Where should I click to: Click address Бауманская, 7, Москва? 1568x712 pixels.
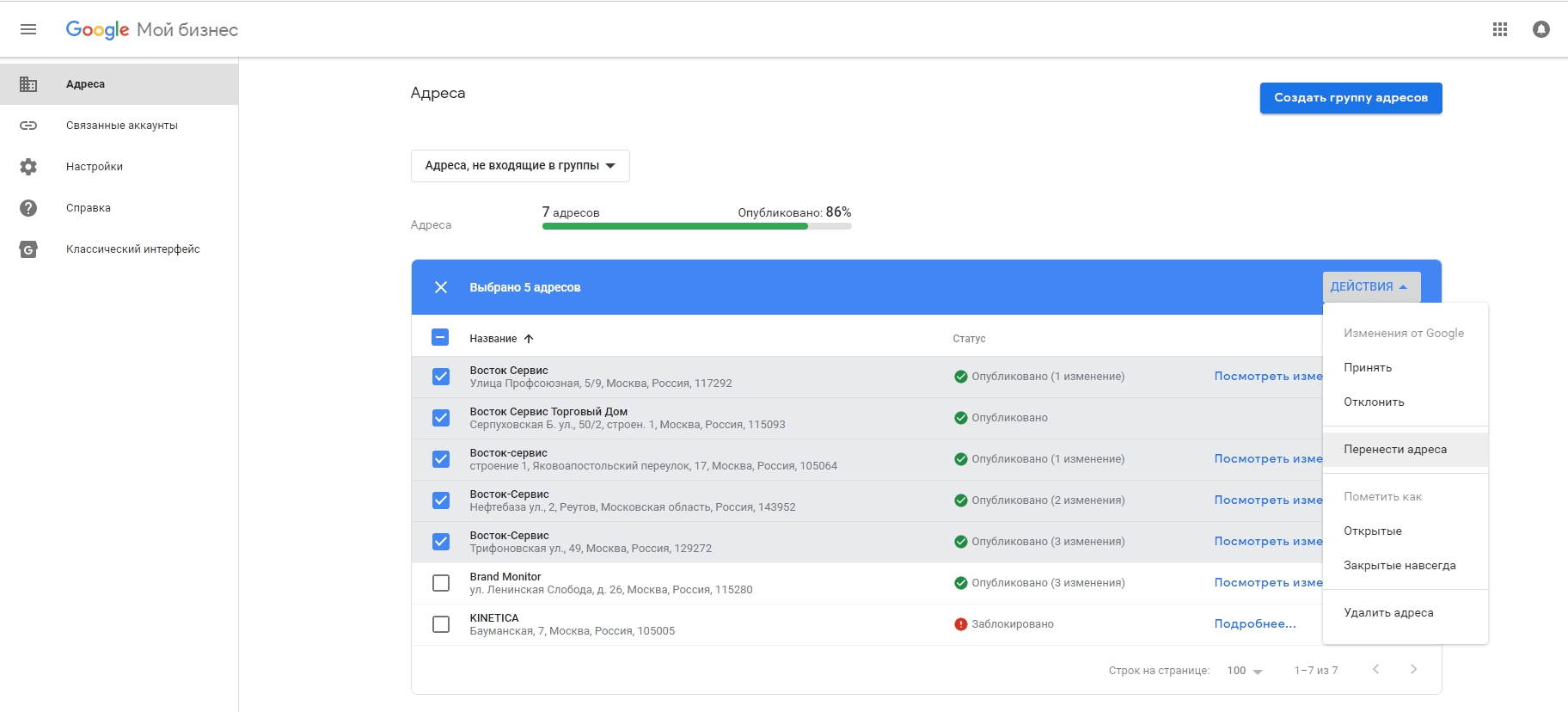(573, 631)
